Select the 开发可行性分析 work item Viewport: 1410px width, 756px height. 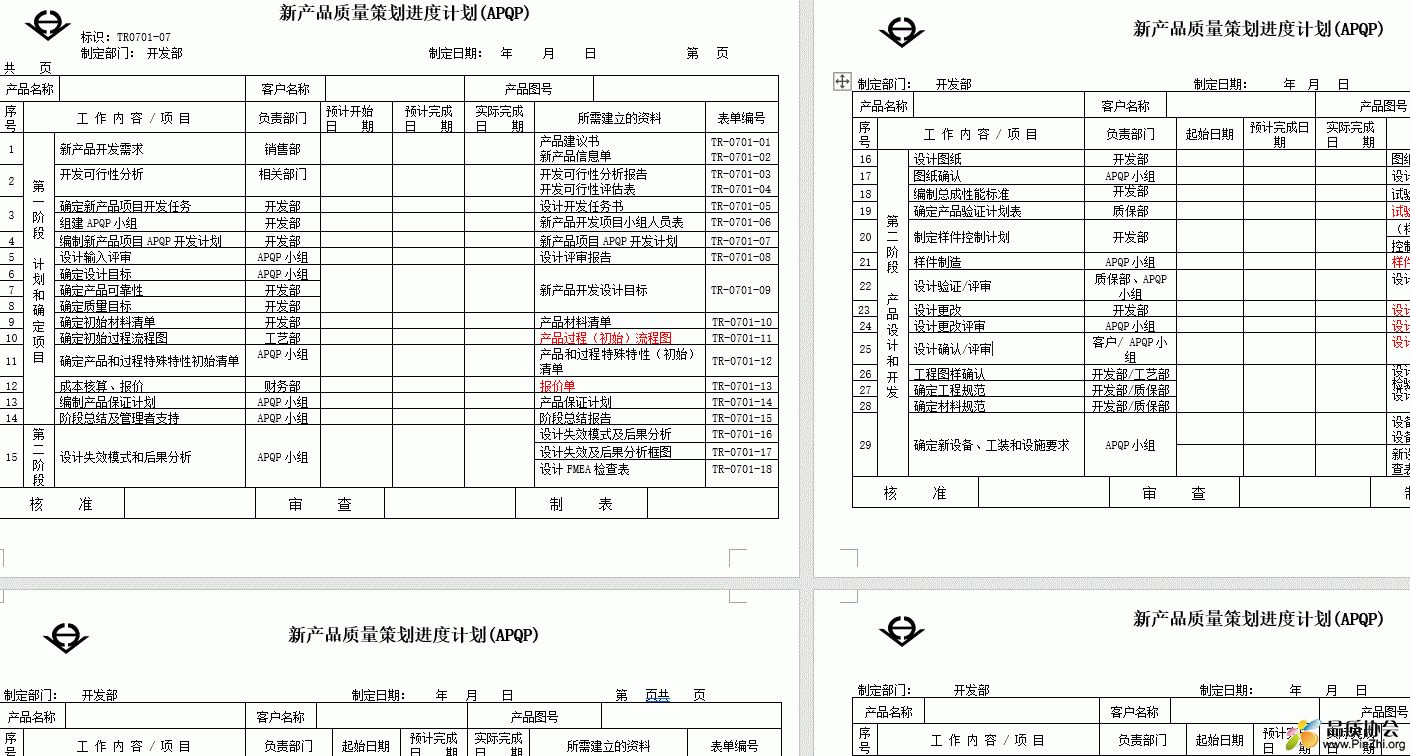tap(102, 174)
